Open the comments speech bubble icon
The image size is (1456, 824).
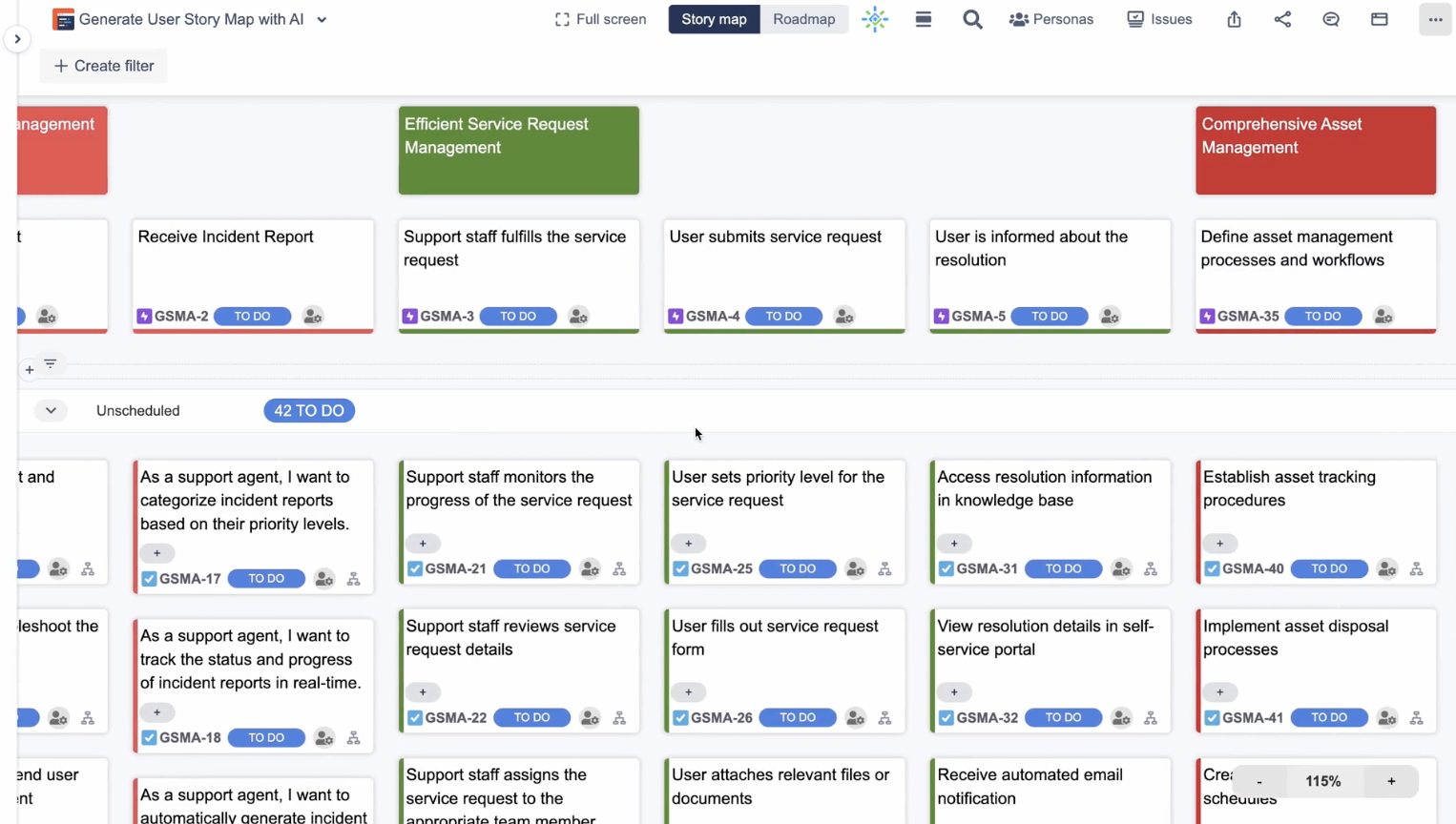[1330, 19]
